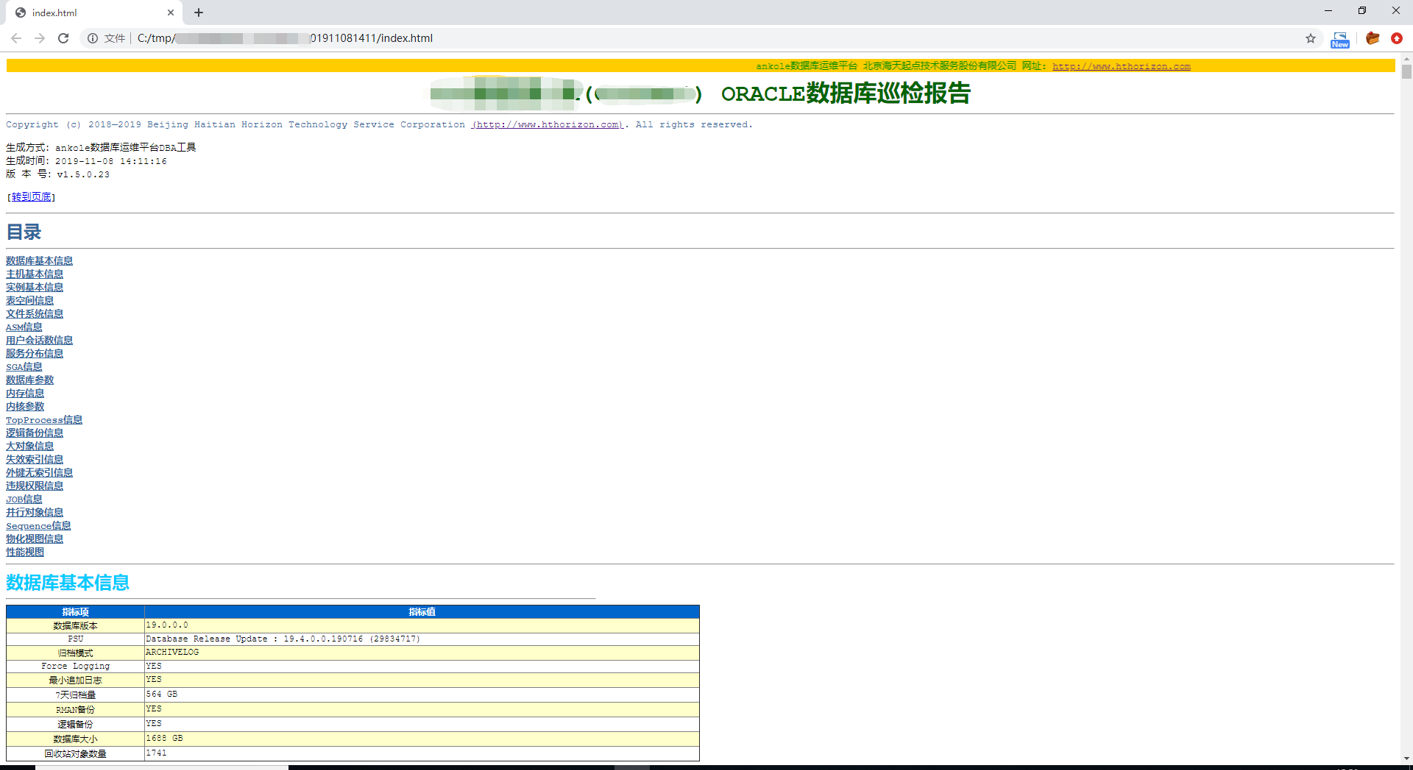Image resolution: width=1413 pixels, height=770 pixels.
Task: Click the 19.0.0.0 version value
Action: click(167, 625)
